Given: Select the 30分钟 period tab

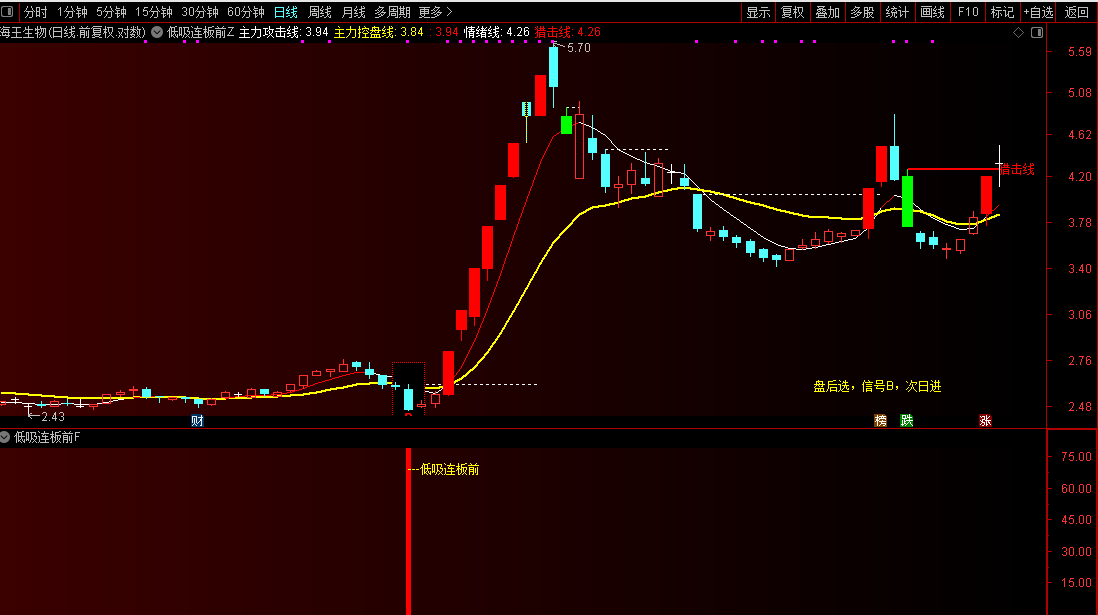Looking at the screenshot, I should click(200, 12).
